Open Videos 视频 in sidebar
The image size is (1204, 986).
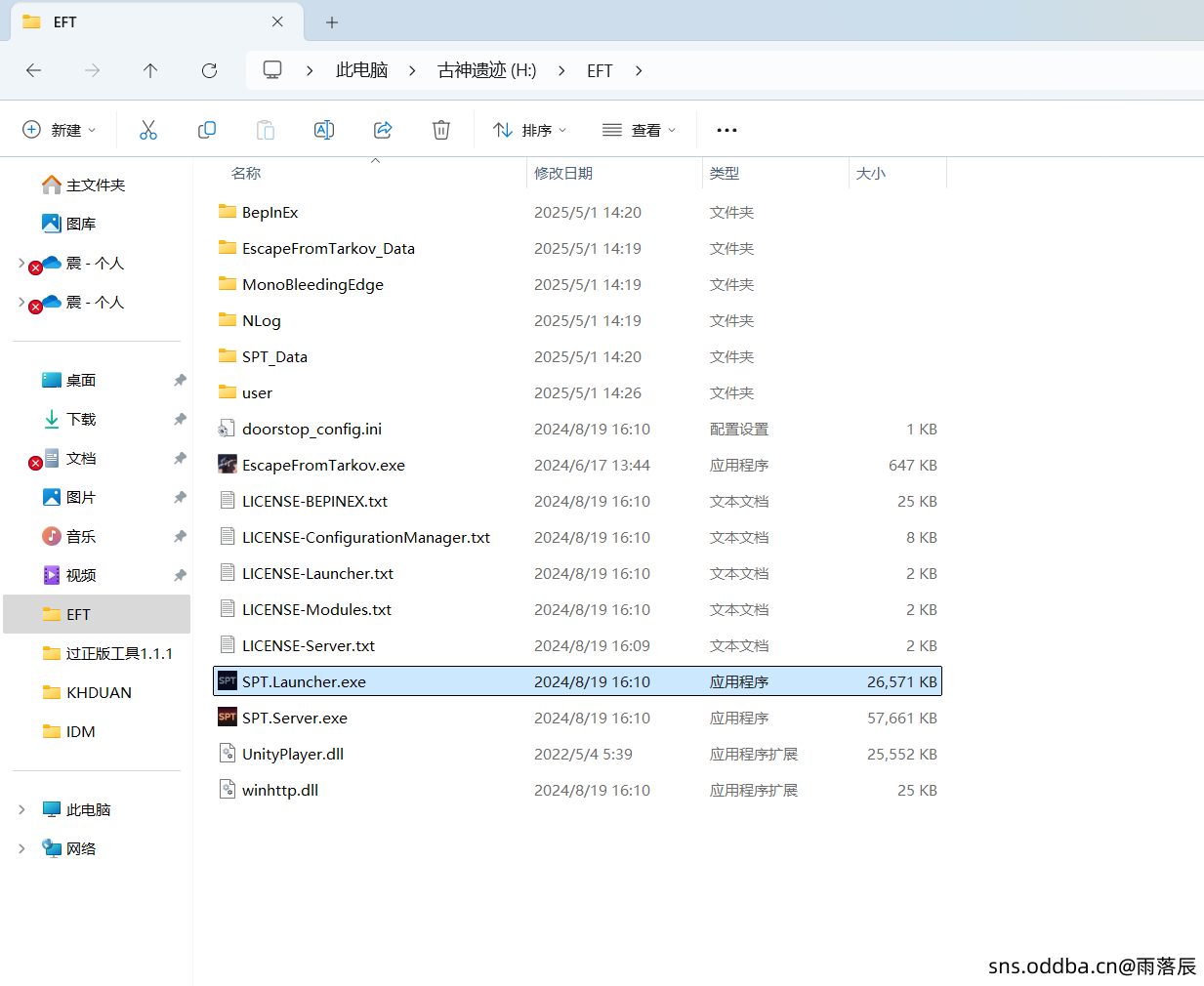69,575
